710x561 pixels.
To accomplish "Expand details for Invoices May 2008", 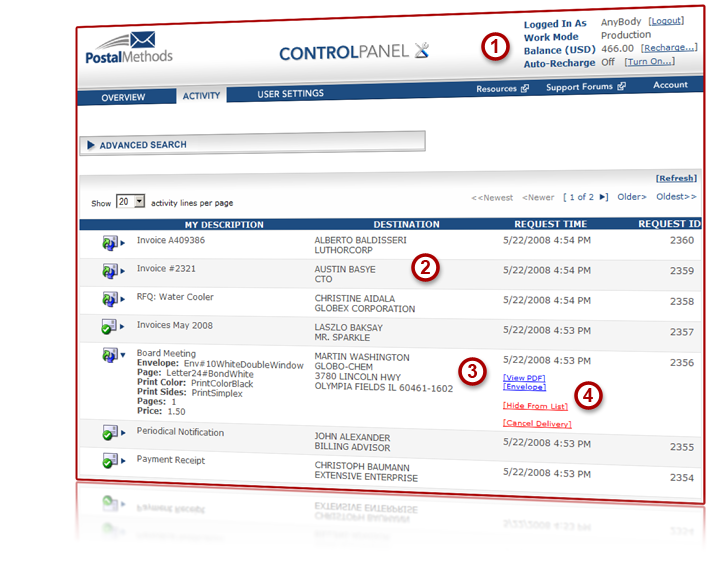I will click(x=122, y=326).
